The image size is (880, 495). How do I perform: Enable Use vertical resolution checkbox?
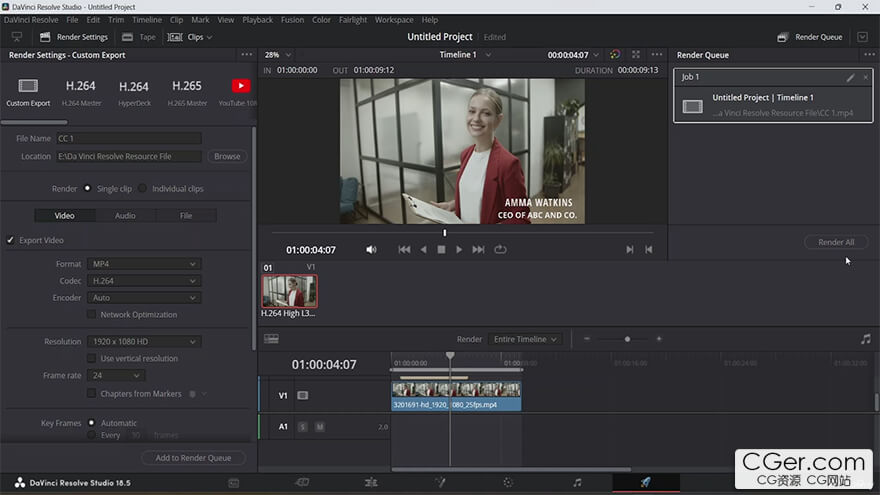(x=91, y=358)
